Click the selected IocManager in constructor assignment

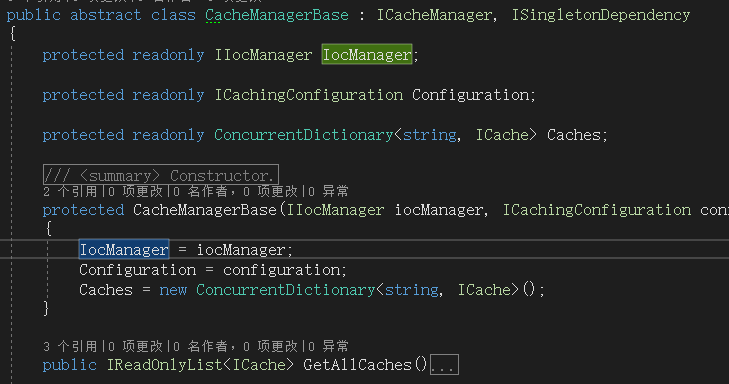[x=124, y=249]
